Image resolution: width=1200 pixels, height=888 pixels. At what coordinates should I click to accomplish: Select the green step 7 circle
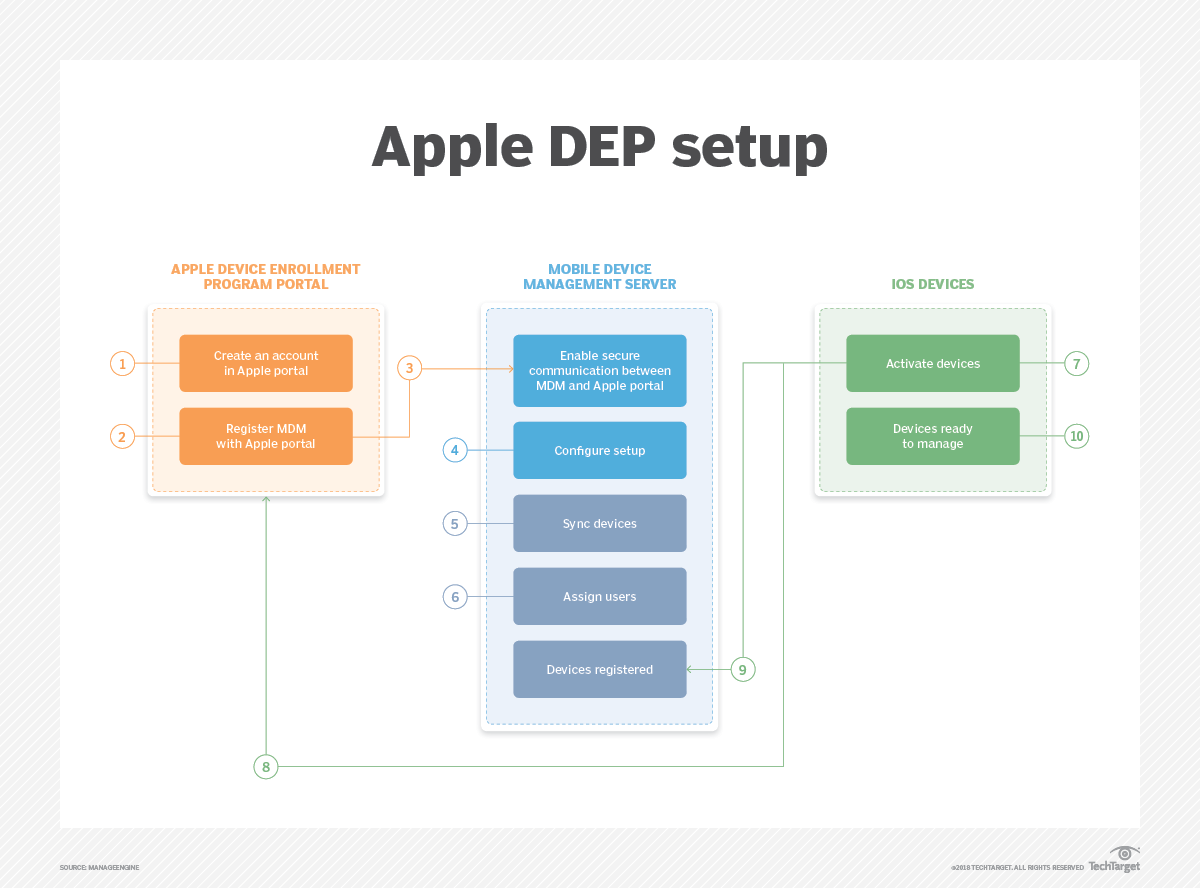pyautogui.click(x=1076, y=363)
